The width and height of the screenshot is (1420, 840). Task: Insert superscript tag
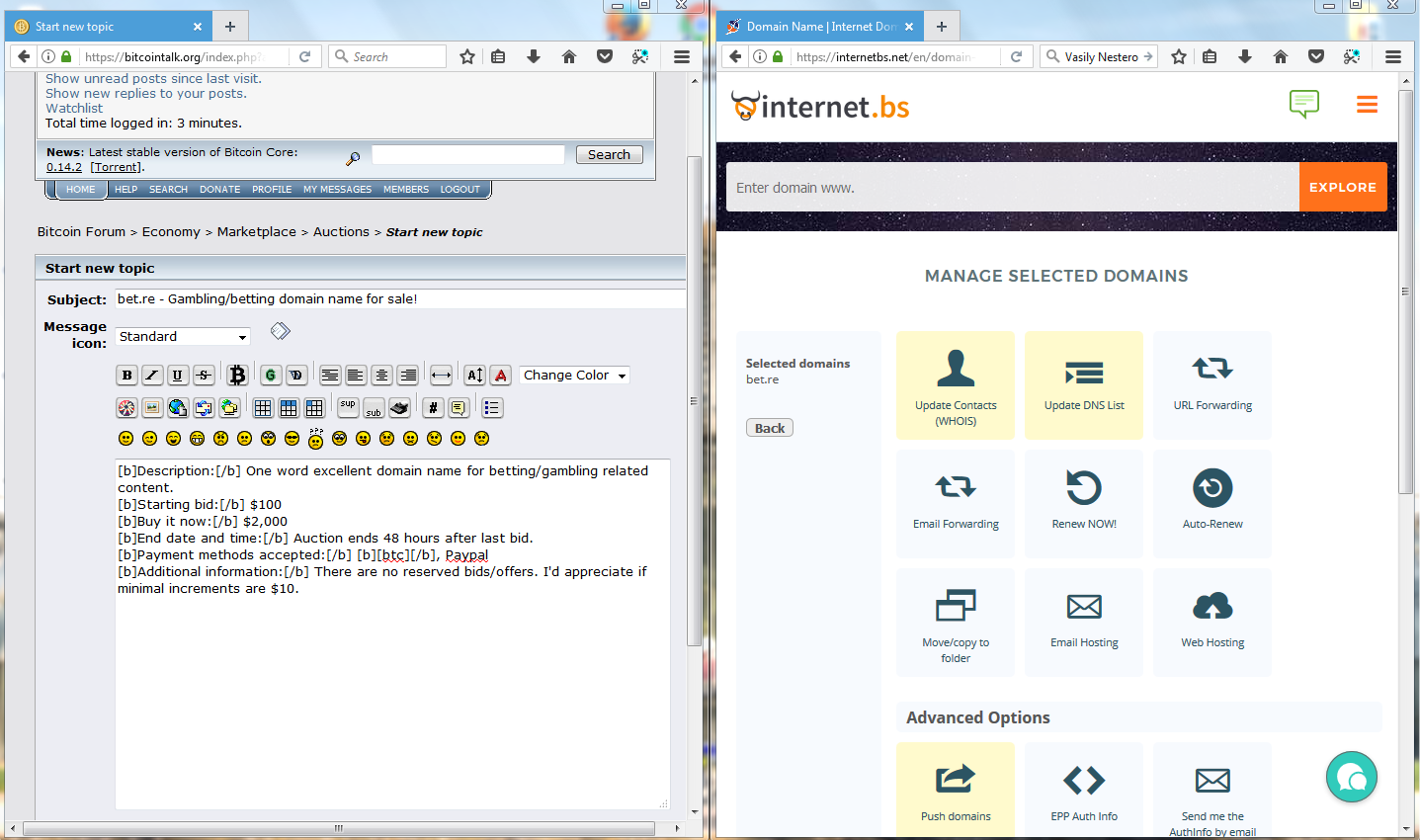coord(348,407)
